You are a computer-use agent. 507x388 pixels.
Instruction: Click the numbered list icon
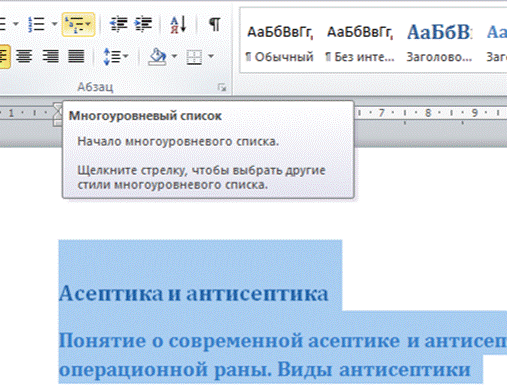tap(37, 24)
